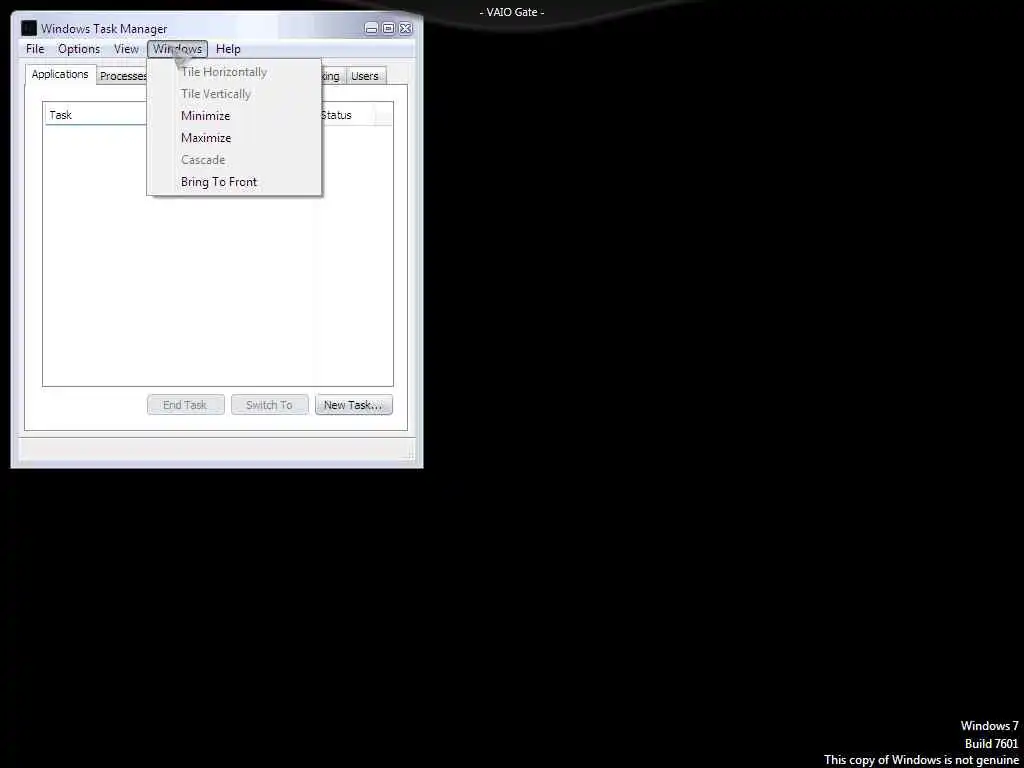Open the File menu
The width and height of the screenshot is (1024, 768).
point(35,49)
